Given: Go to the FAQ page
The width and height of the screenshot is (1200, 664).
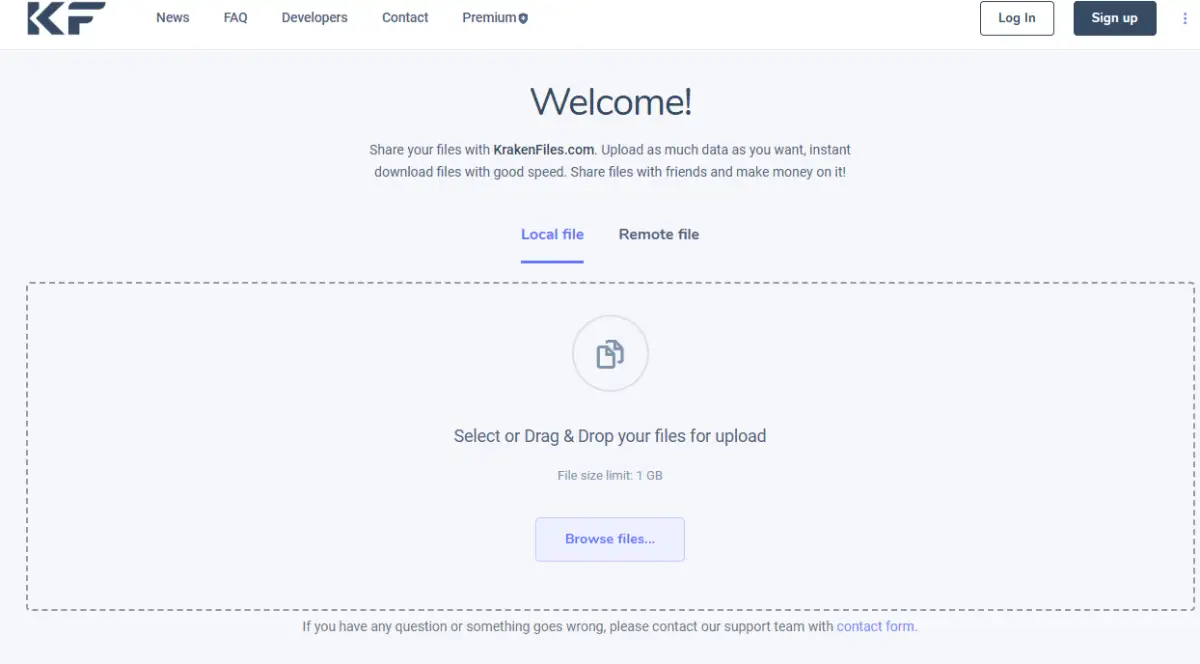Looking at the screenshot, I should pyautogui.click(x=236, y=18).
